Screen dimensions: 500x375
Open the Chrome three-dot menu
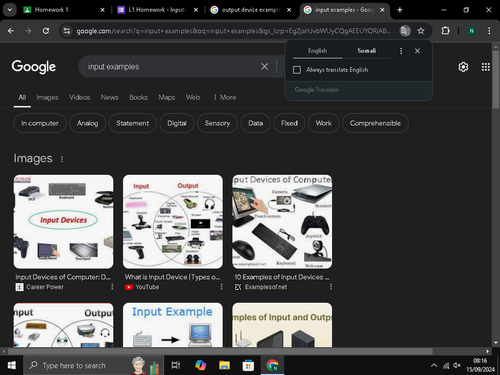point(489,31)
